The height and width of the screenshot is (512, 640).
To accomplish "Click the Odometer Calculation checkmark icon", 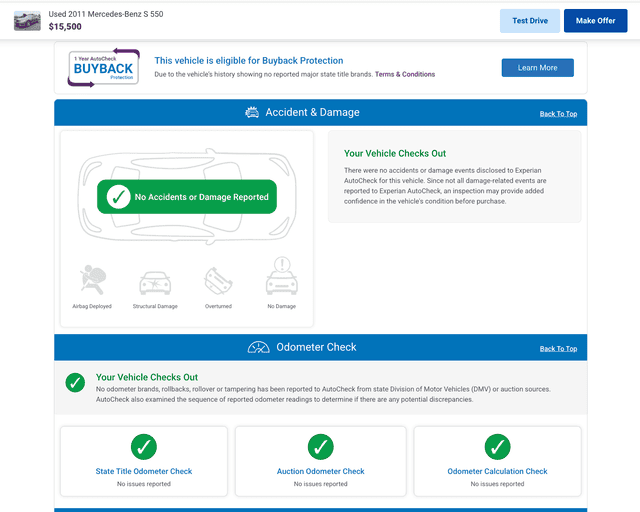I will coord(497,447).
